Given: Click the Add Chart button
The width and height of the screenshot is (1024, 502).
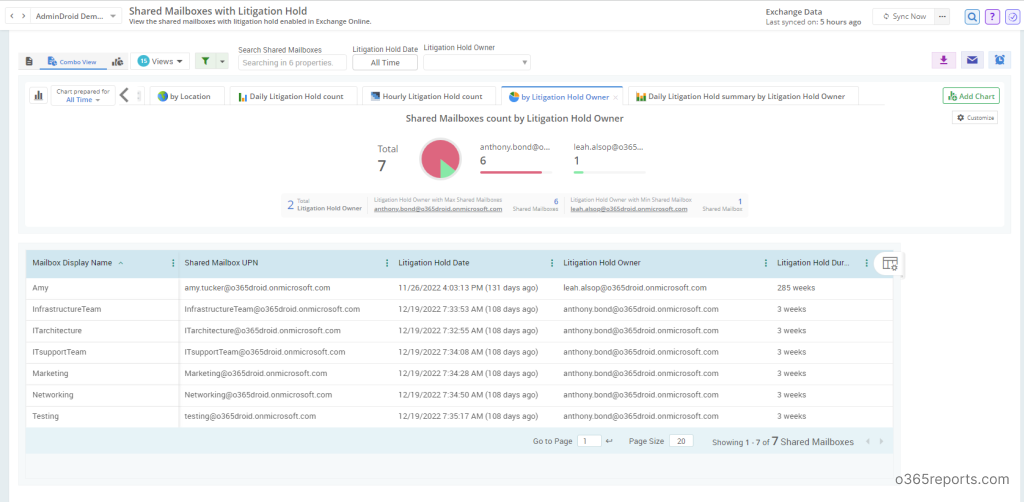Looking at the screenshot, I should click(x=971, y=96).
